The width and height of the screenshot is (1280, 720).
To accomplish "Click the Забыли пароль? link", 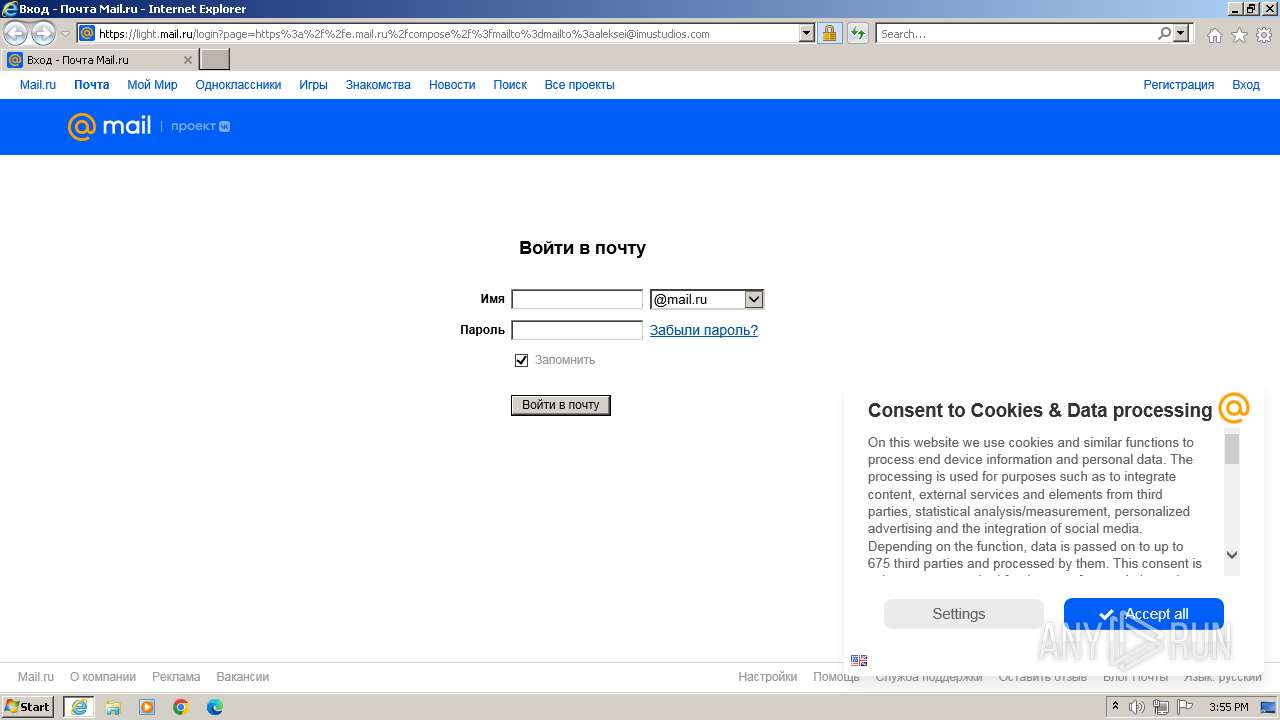I will pos(704,330).
